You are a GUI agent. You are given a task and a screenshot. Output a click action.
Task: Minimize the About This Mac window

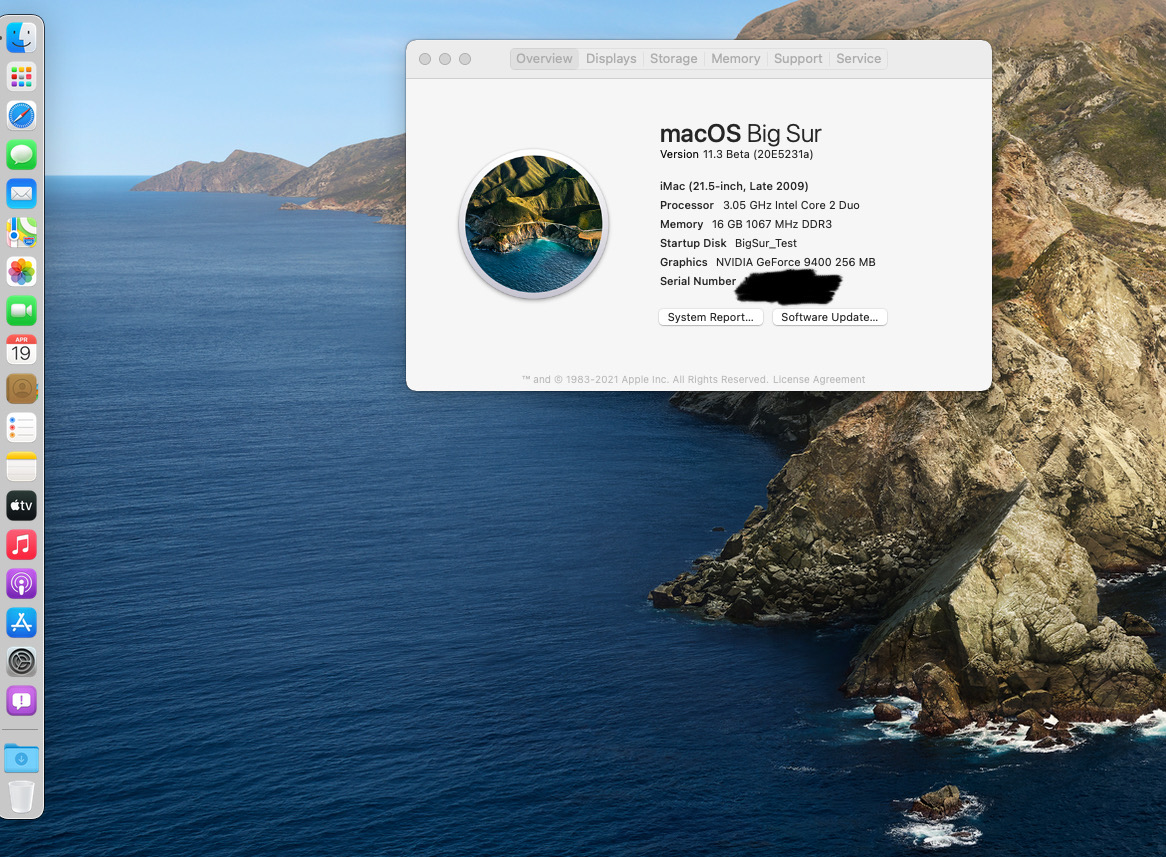(445, 59)
